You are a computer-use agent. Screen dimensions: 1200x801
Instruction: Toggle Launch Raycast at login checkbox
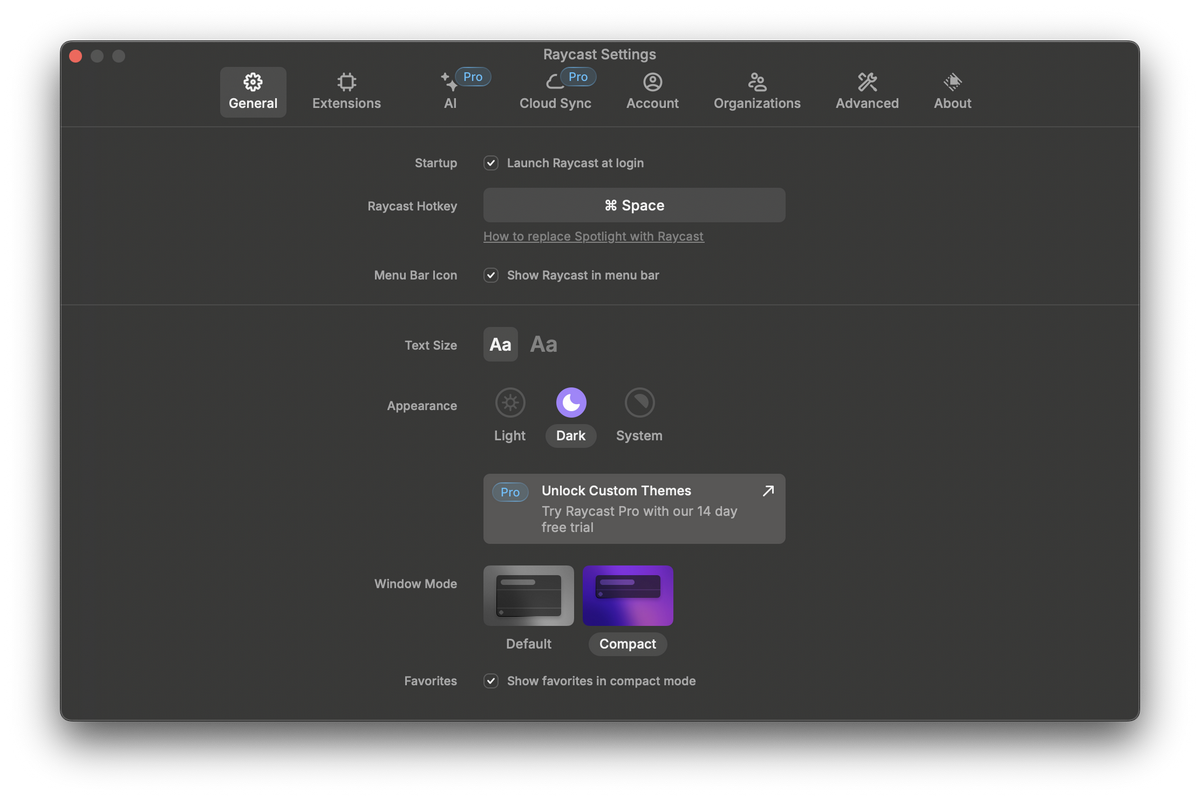click(x=491, y=163)
